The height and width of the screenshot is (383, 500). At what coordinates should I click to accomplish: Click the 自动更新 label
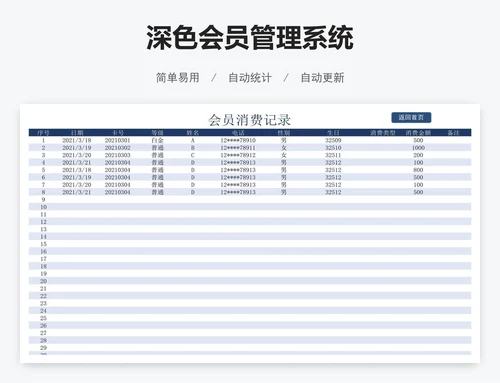coord(322,78)
